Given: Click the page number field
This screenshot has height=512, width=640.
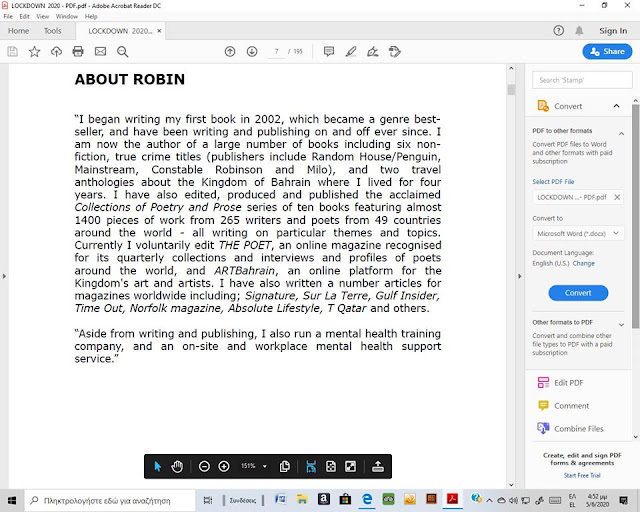Looking at the screenshot, I should click(277, 51).
